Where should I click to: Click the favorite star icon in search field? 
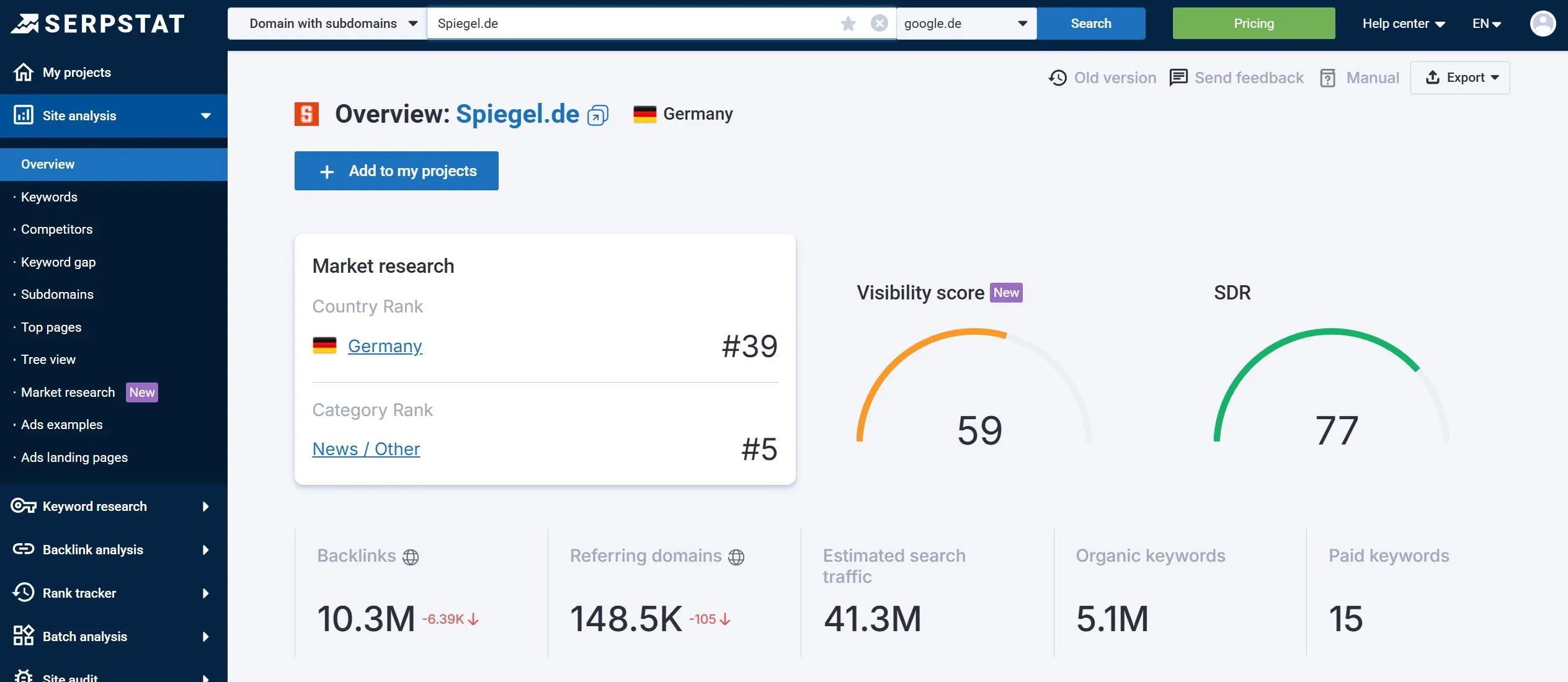(848, 24)
